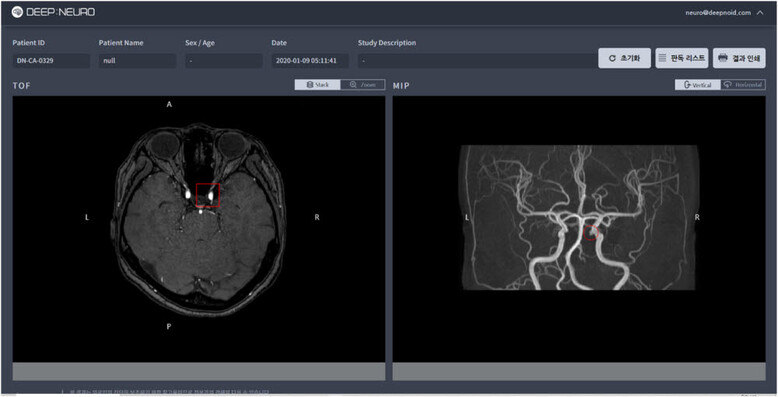Click the Date field 2020-01-09 05:11:41
The image size is (778, 397).
310,61
